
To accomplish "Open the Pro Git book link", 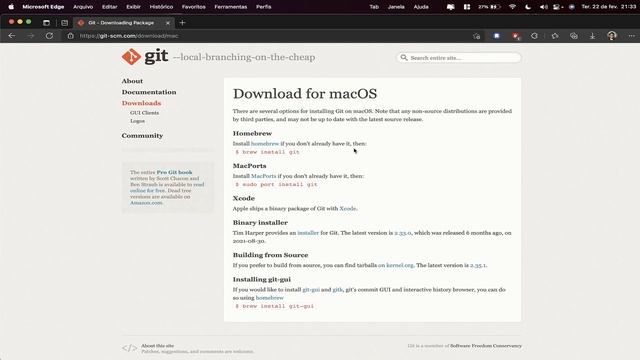I will (174, 172).
